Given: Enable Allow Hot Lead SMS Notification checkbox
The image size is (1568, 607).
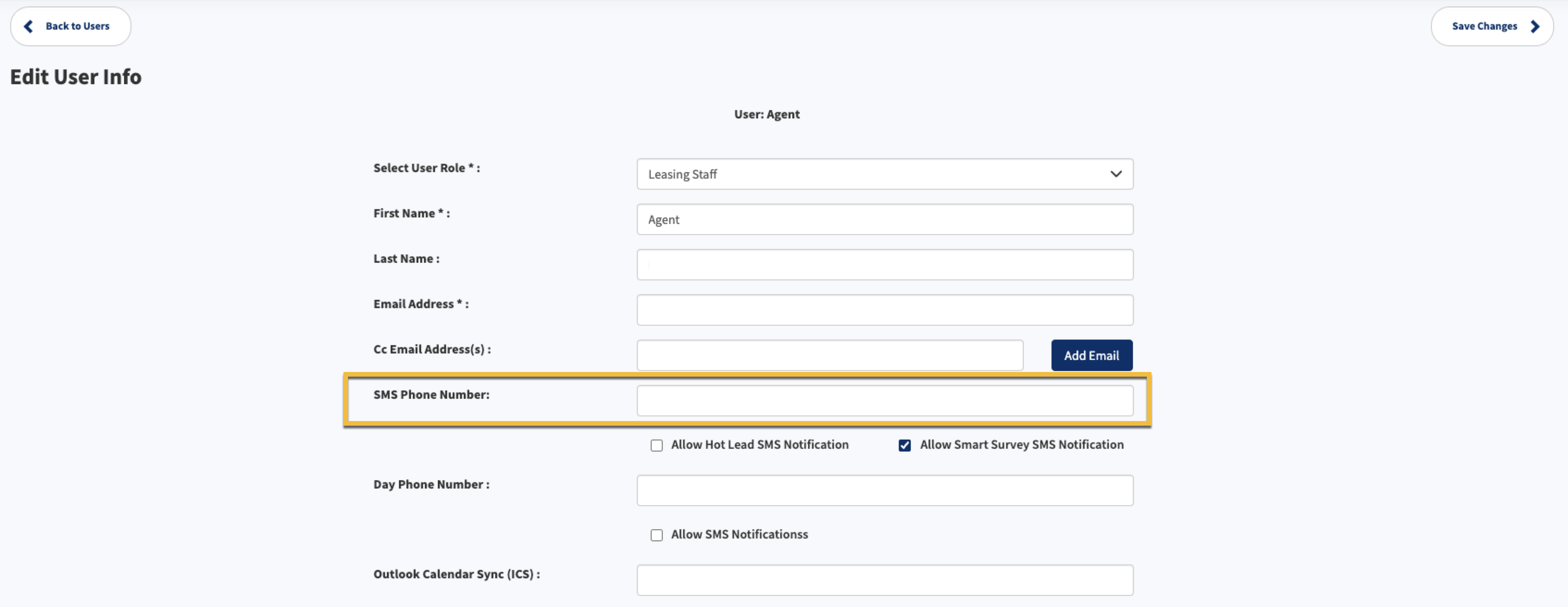Looking at the screenshot, I should [656, 445].
